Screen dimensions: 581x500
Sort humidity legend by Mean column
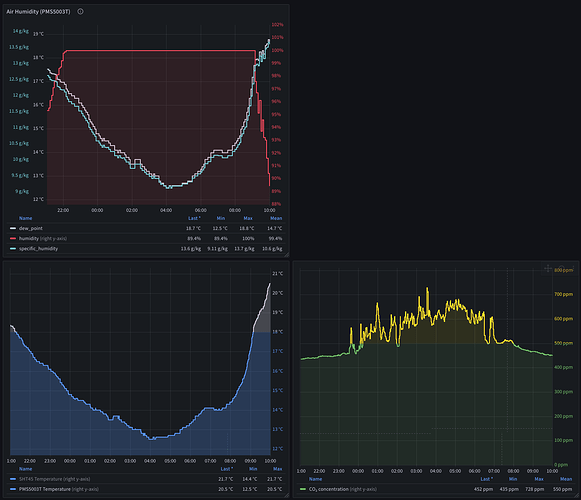276,218
